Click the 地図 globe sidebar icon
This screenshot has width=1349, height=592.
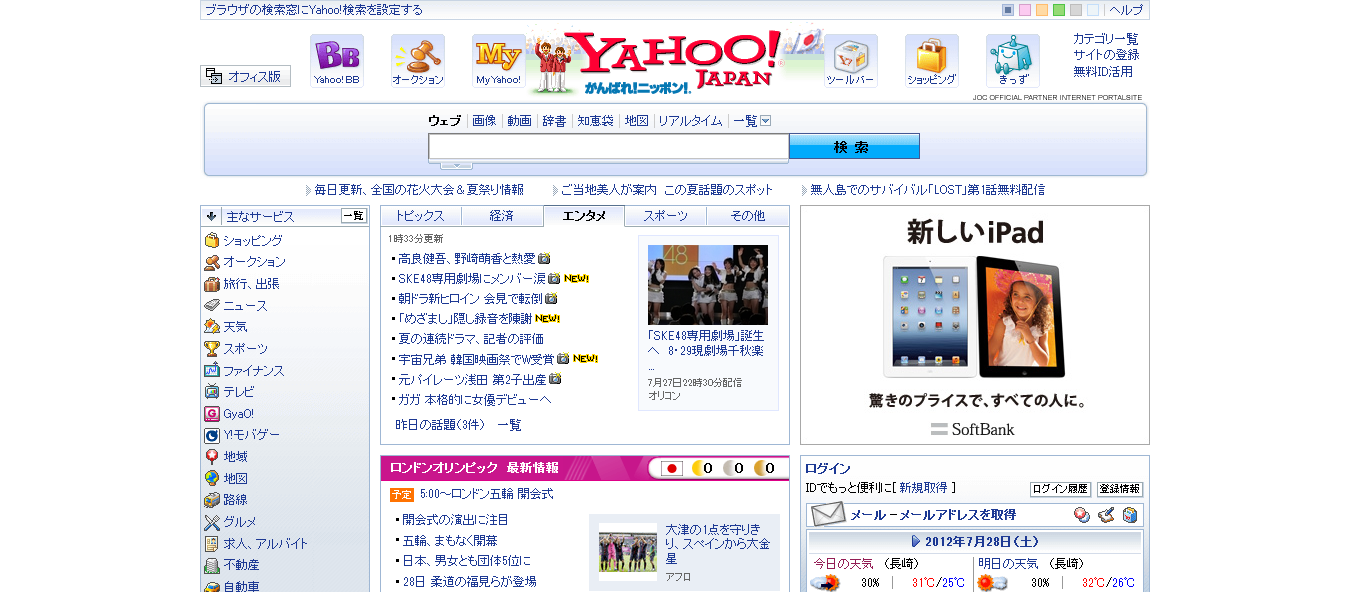click(x=212, y=479)
